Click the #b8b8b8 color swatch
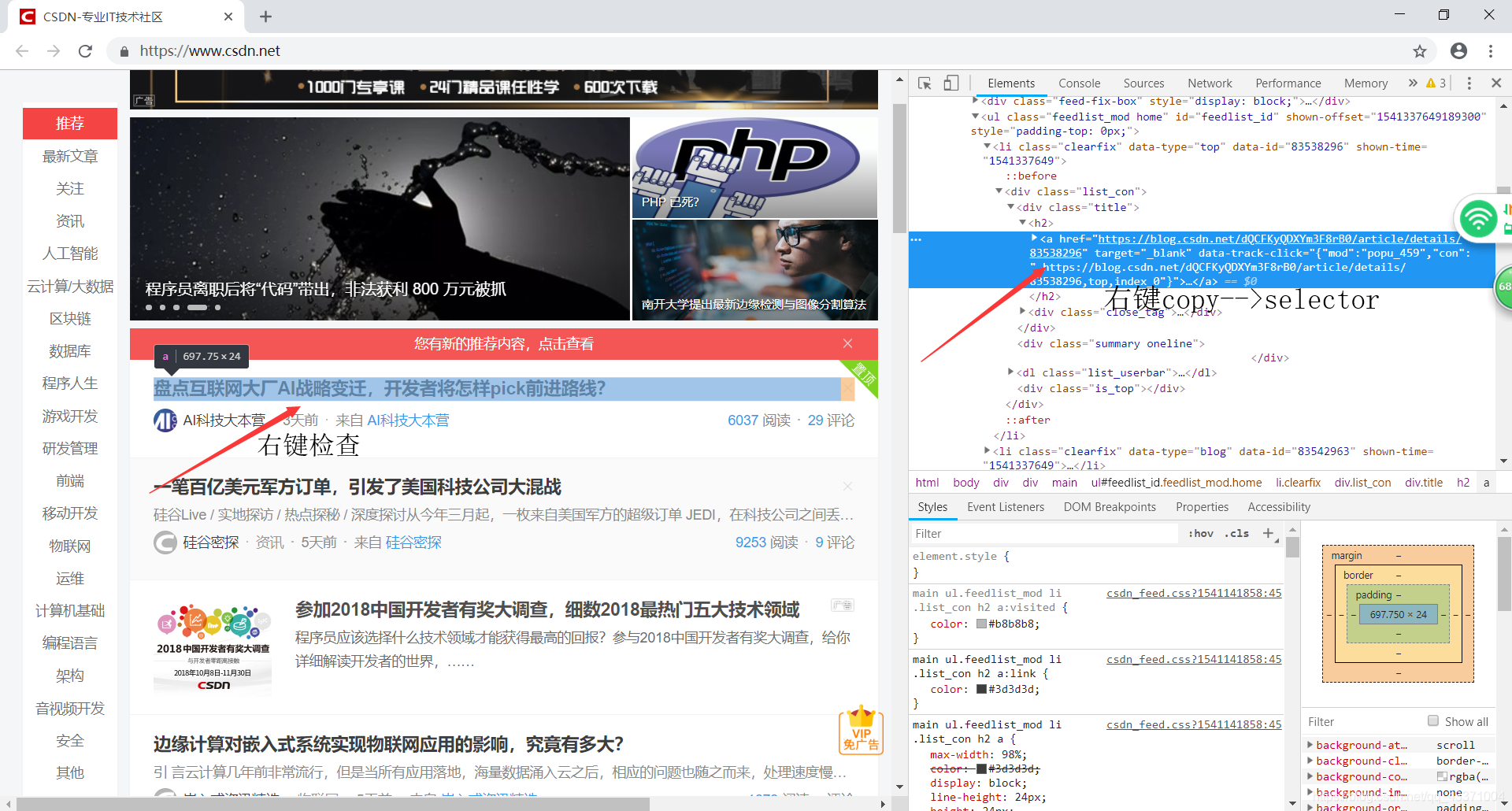1512x811 pixels. click(981, 624)
